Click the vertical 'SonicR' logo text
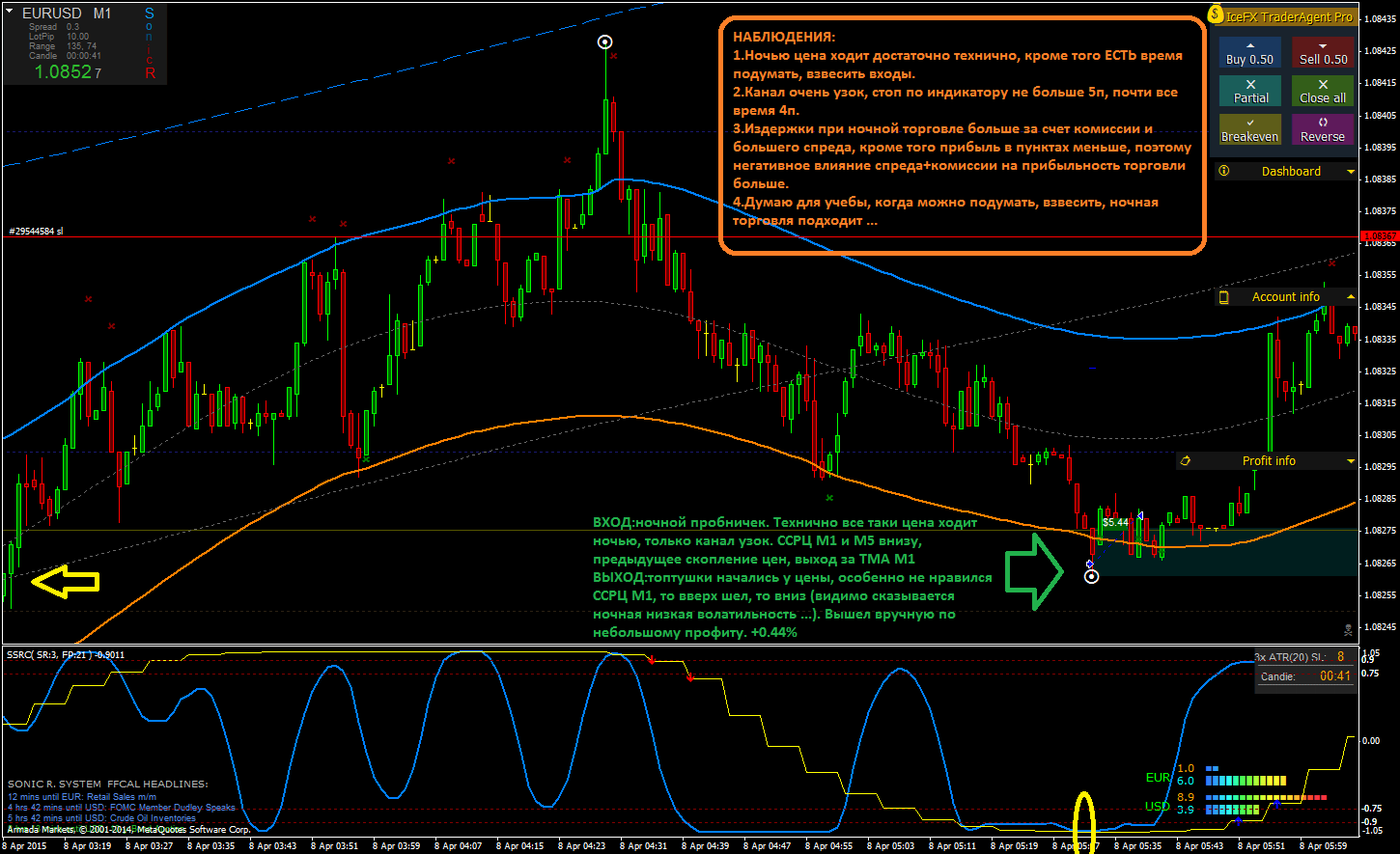 coord(150,43)
